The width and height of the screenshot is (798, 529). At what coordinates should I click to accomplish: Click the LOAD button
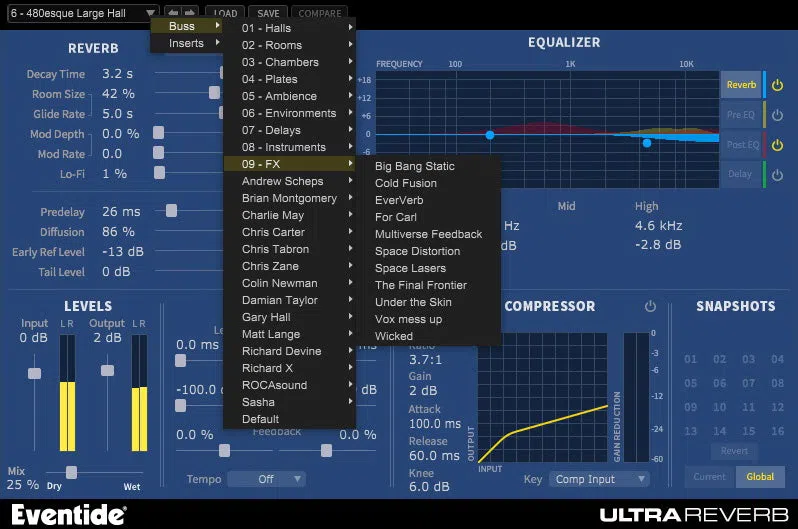225,13
